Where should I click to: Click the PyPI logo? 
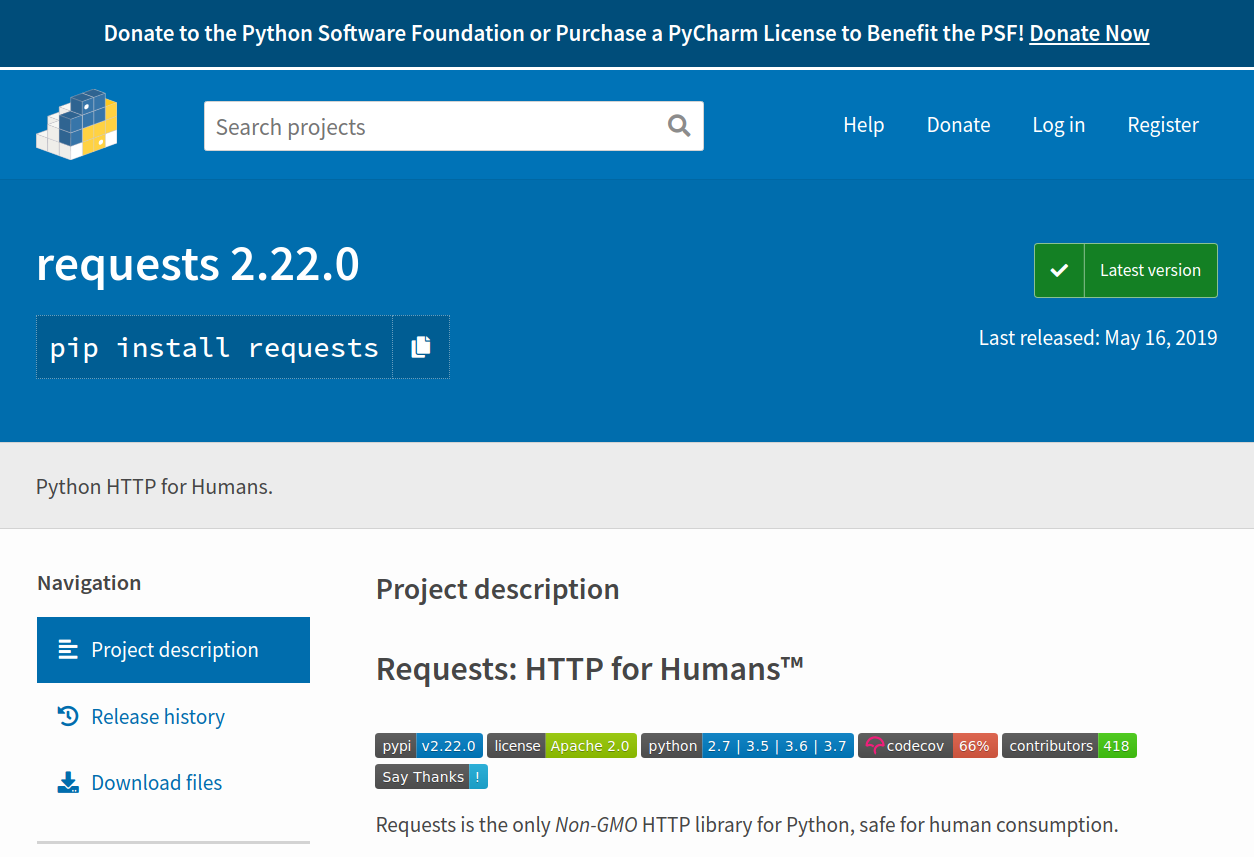click(76, 125)
